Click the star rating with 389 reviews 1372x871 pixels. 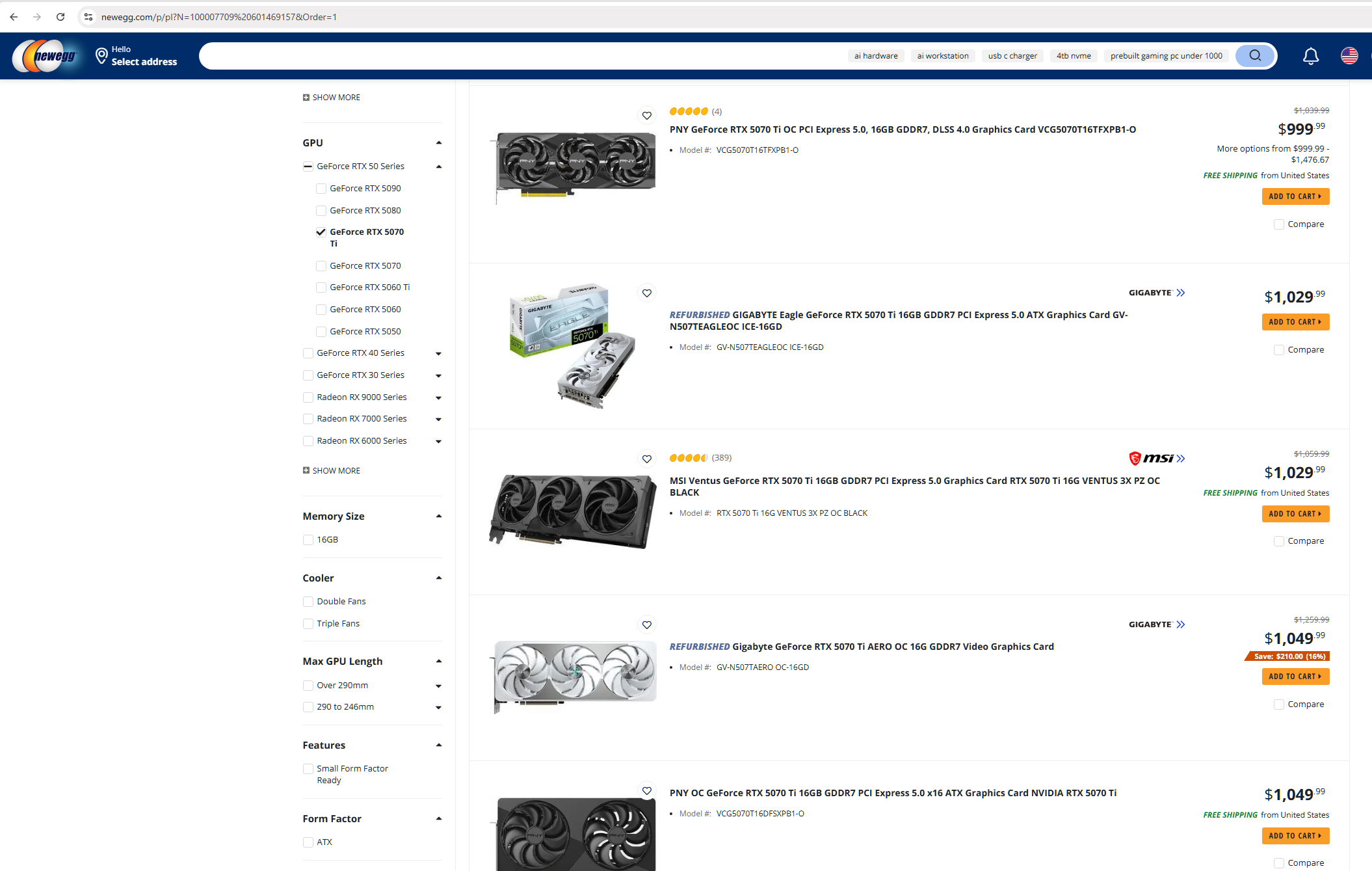(x=689, y=458)
